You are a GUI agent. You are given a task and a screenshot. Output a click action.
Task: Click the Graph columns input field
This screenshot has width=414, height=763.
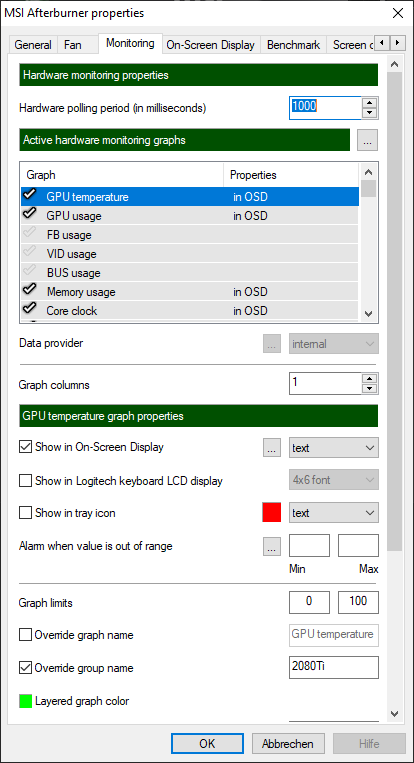point(326,383)
